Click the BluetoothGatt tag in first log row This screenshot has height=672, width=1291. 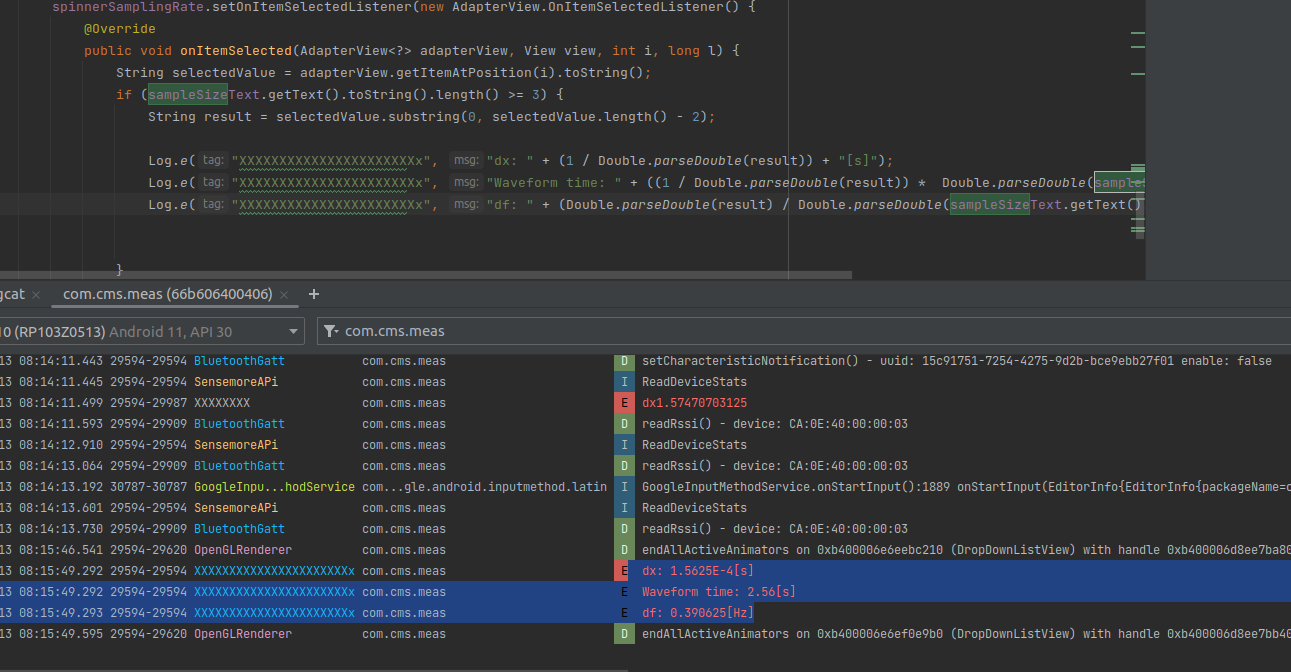point(239,361)
